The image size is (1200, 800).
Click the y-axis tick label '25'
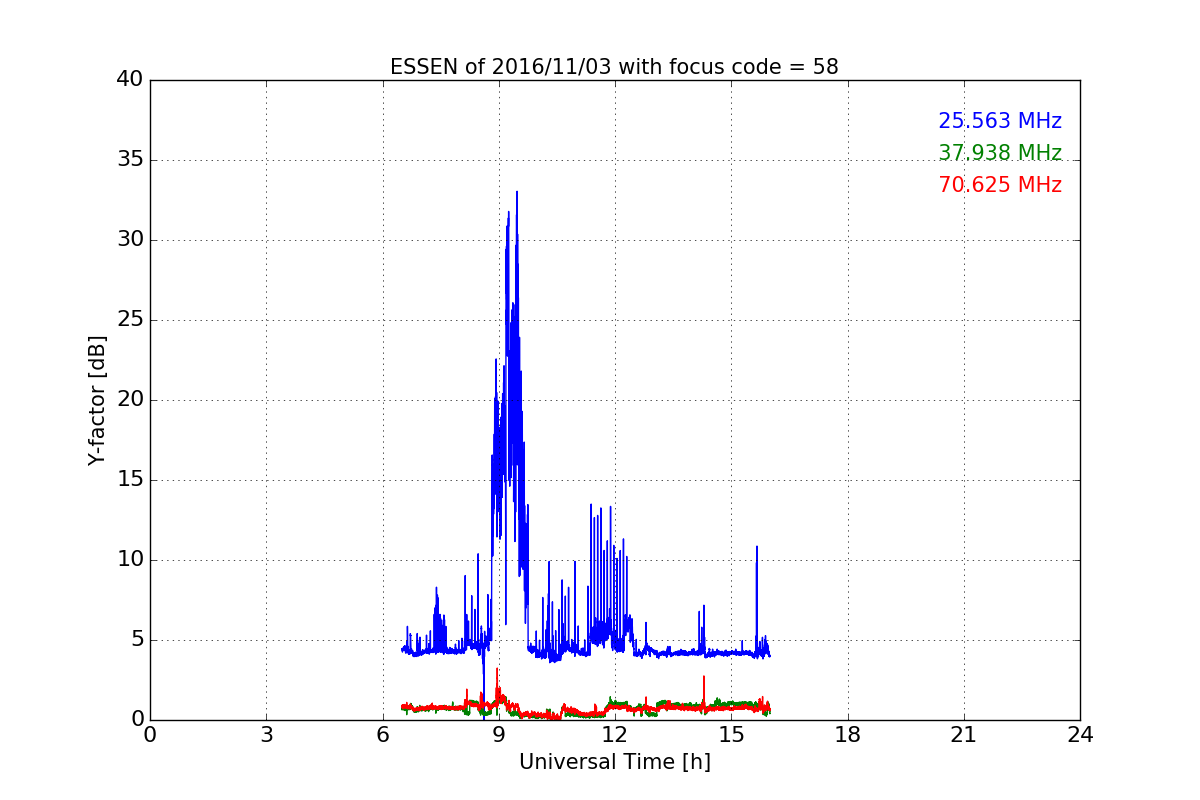pyautogui.click(x=130, y=320)
